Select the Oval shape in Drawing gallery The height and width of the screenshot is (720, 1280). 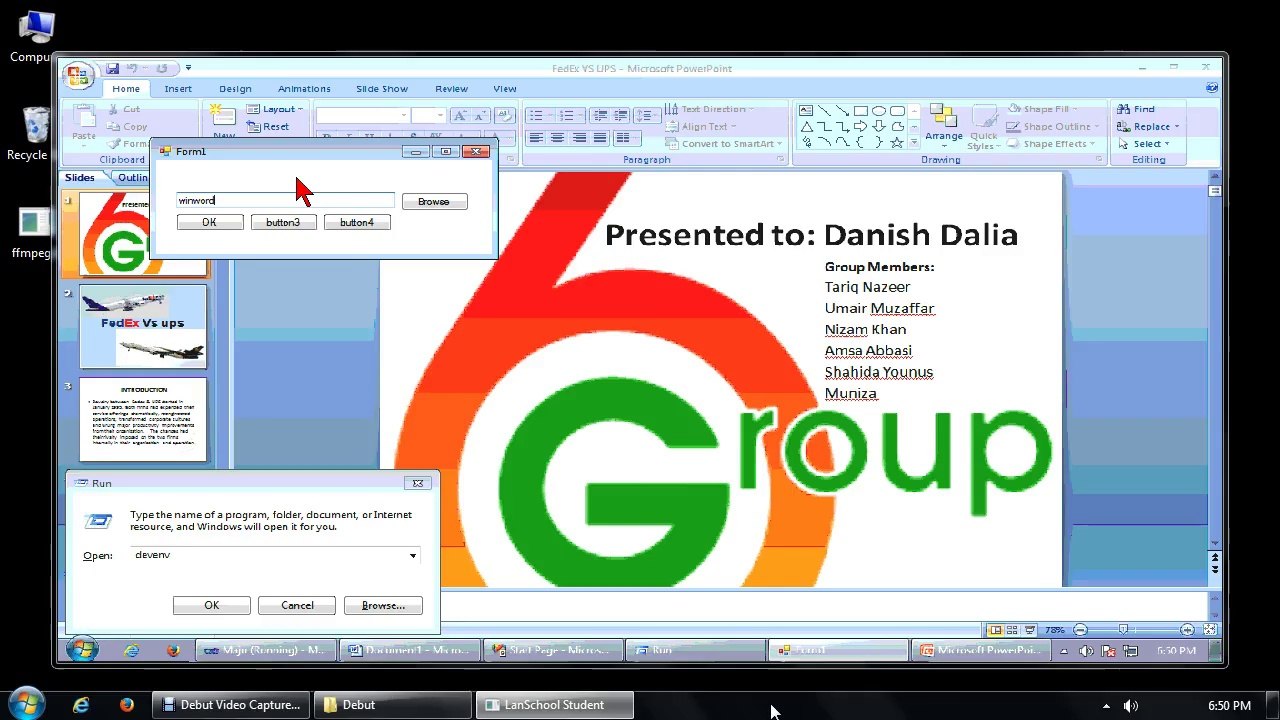pos(878,111)
